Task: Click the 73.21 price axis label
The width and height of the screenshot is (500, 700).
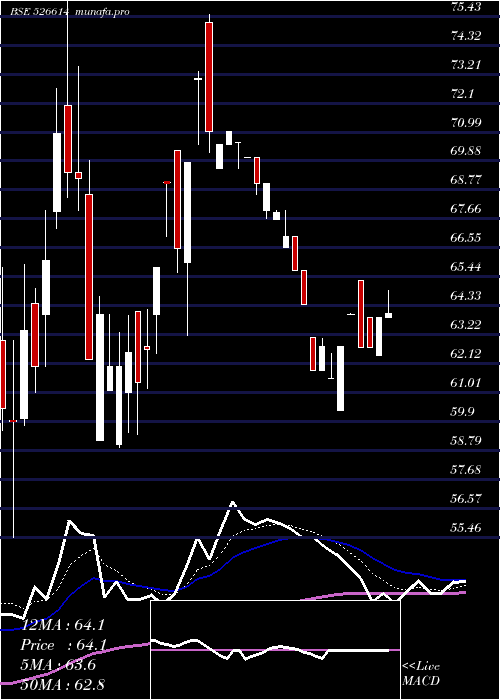Action: (466, 65)
